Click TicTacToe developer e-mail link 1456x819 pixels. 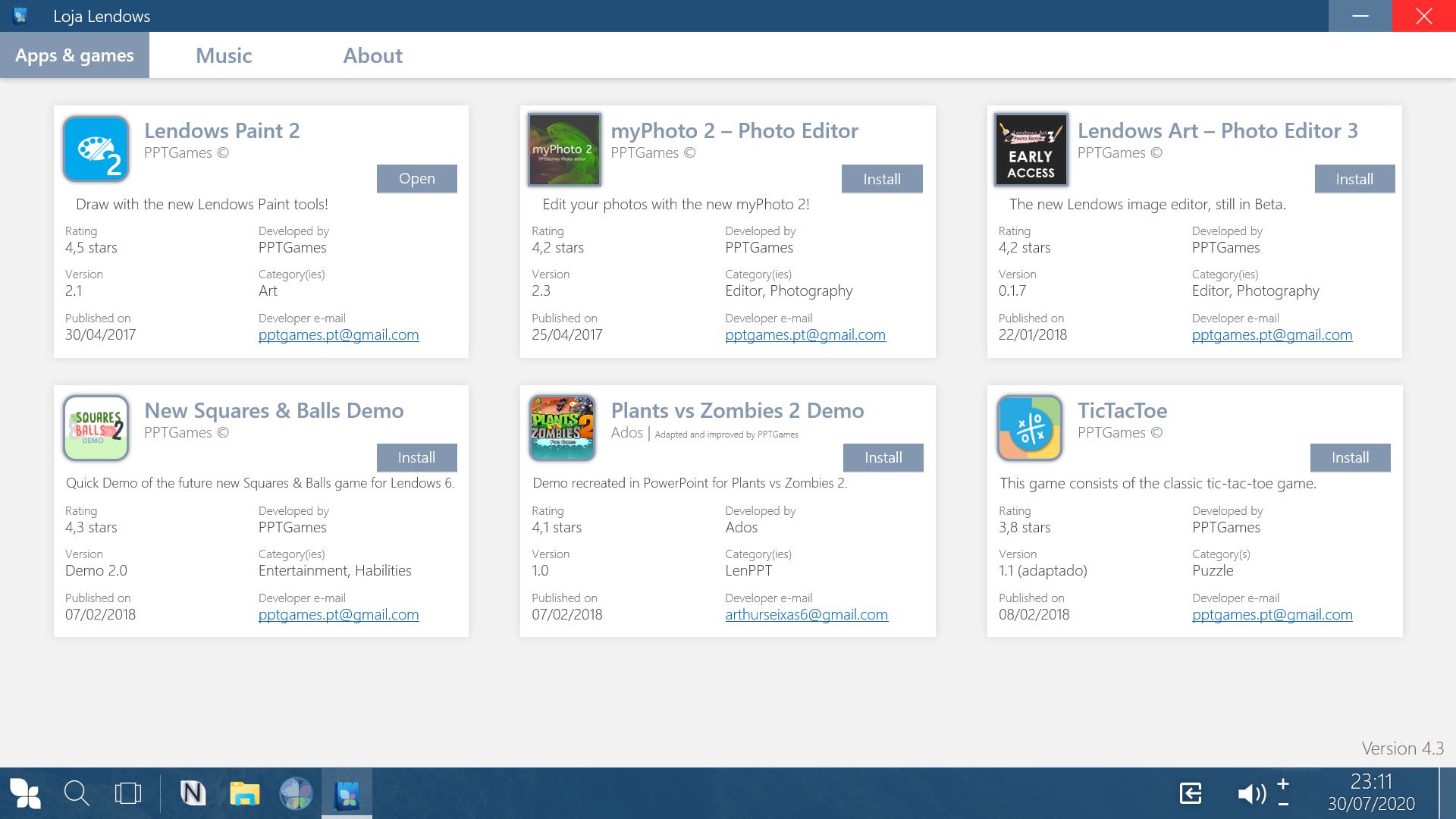(x=1272, y=614)
